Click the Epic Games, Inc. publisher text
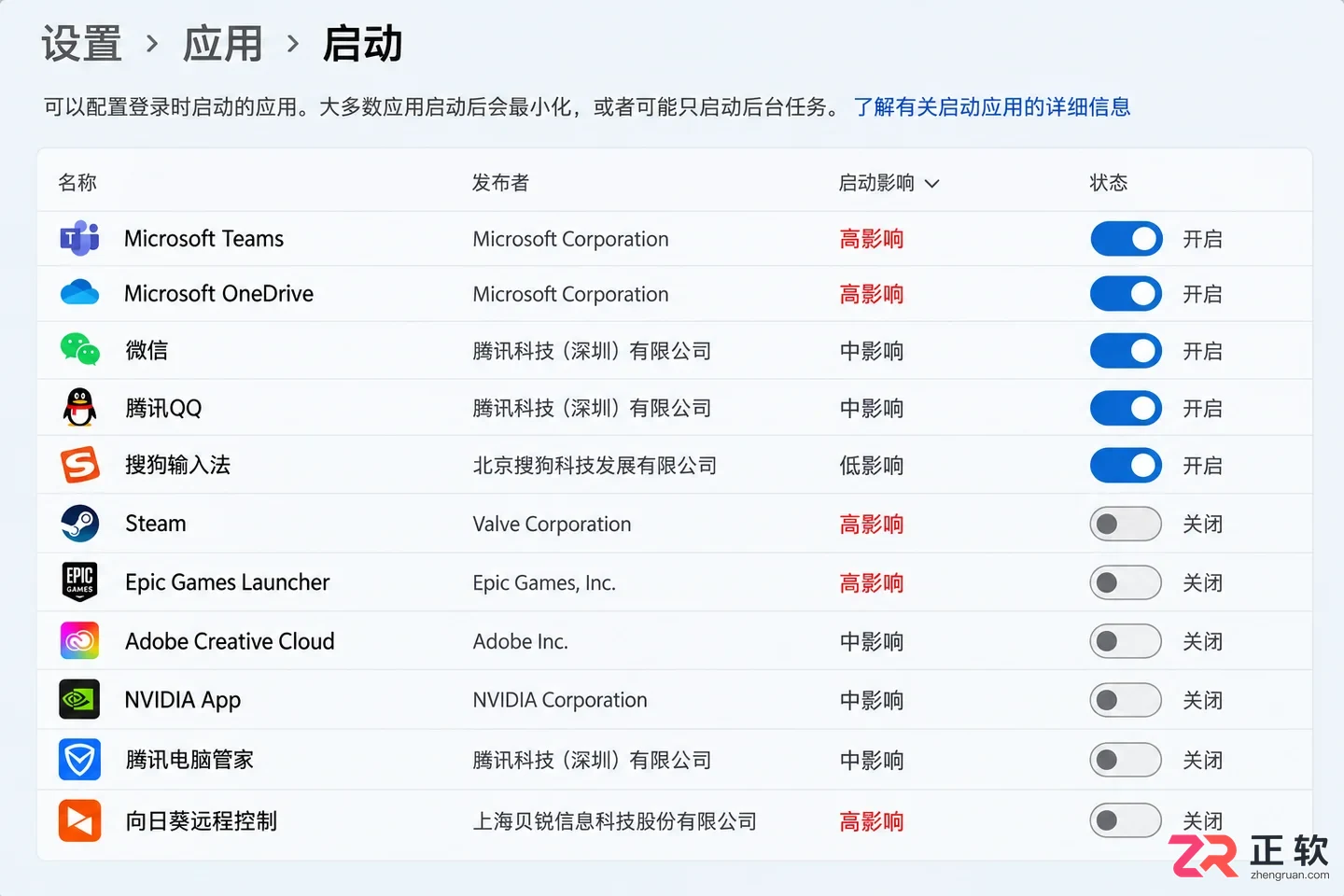The width and height of the screenshot is (1344, 896). click(544, 583)
